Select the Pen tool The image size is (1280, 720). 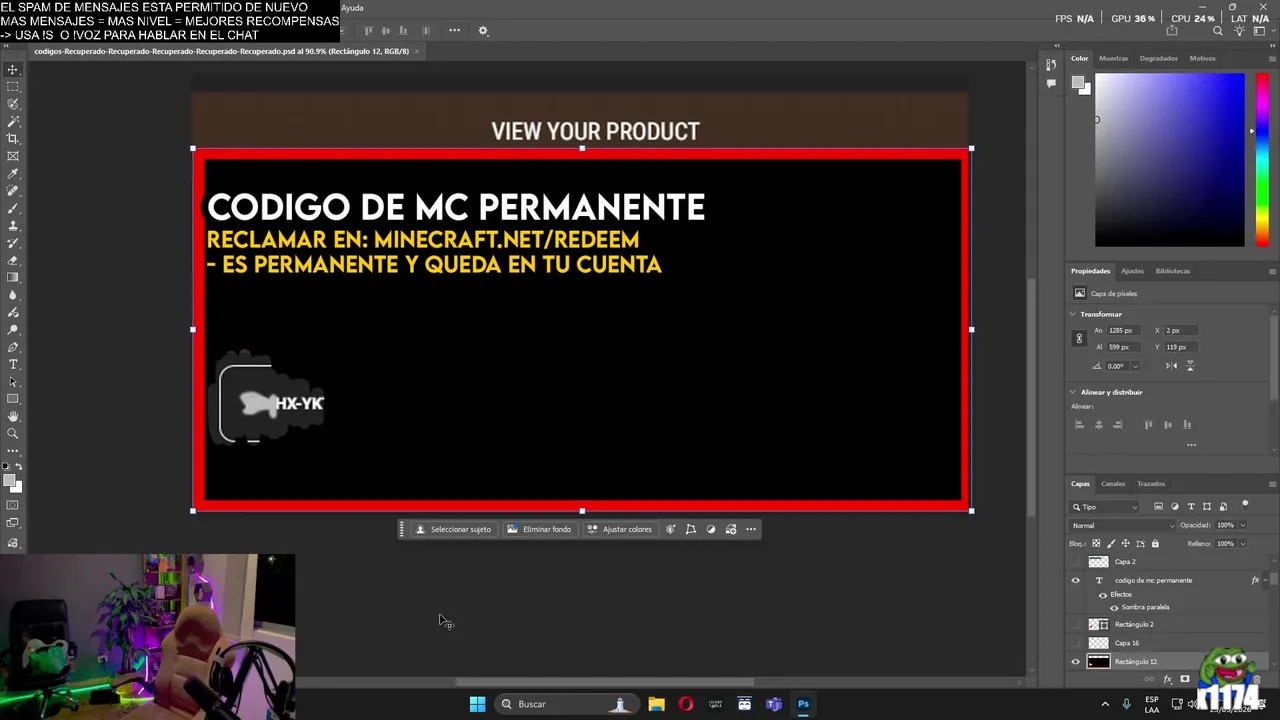13,347
